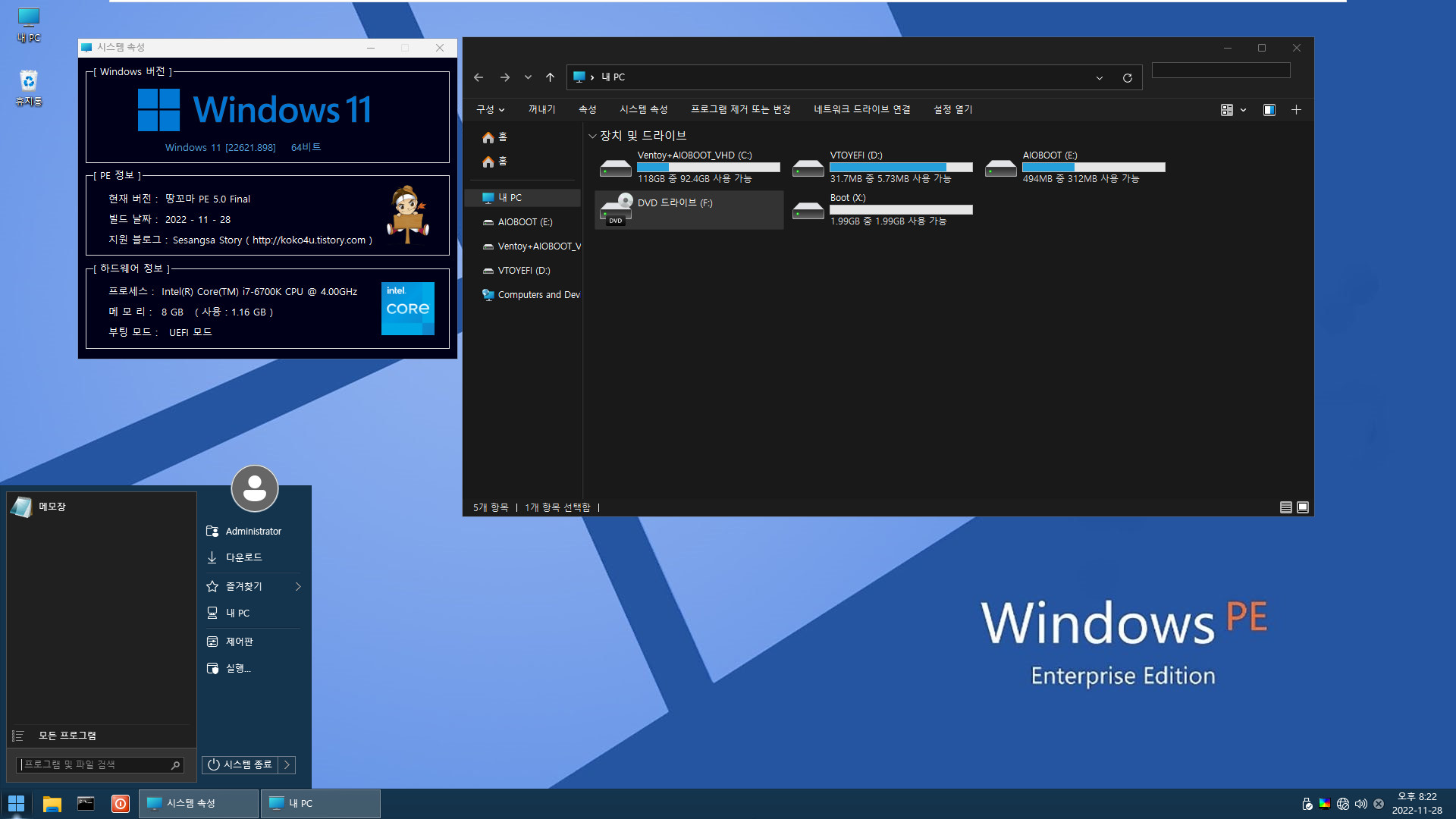Open Administrator folder in start menu
The width and height of the screenshot is (1456, 819).
click(253, 532)
